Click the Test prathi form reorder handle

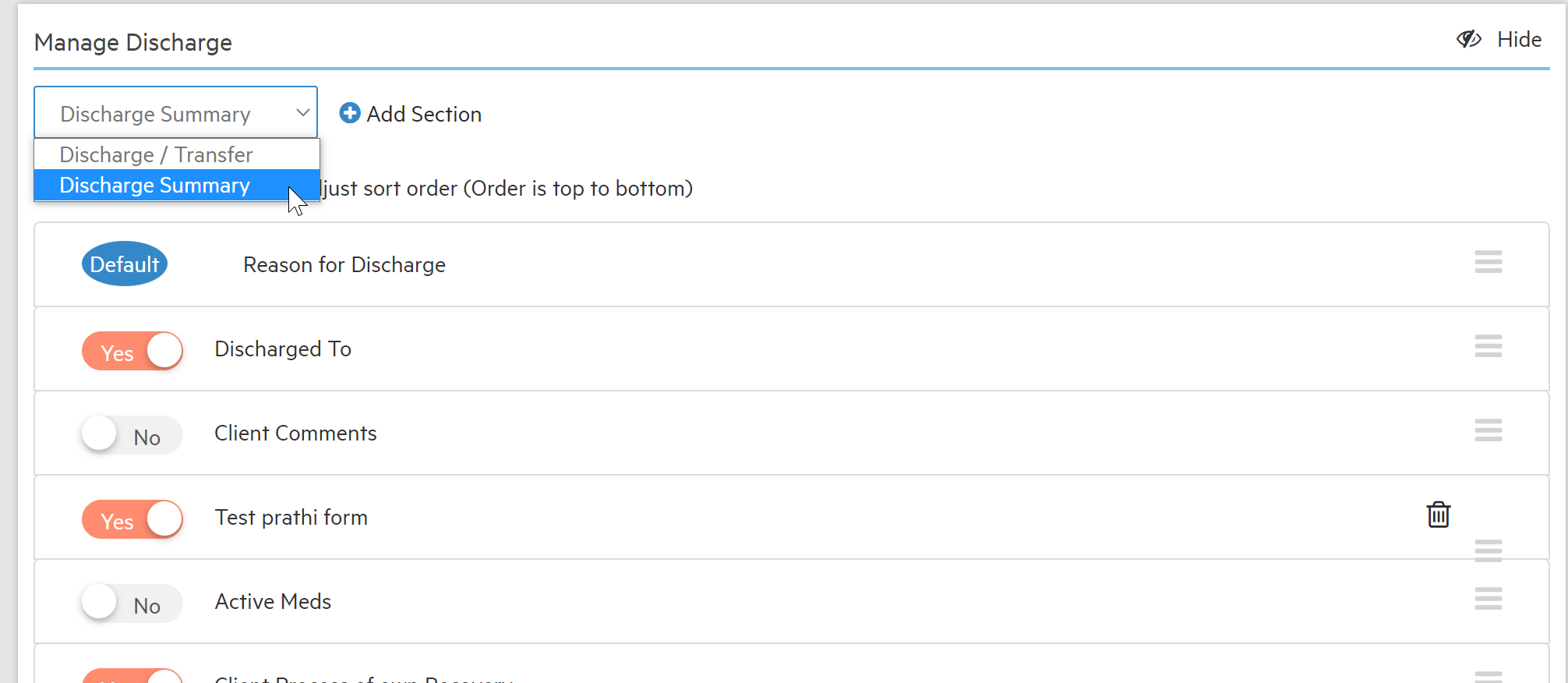click(x=1488, y=550)
